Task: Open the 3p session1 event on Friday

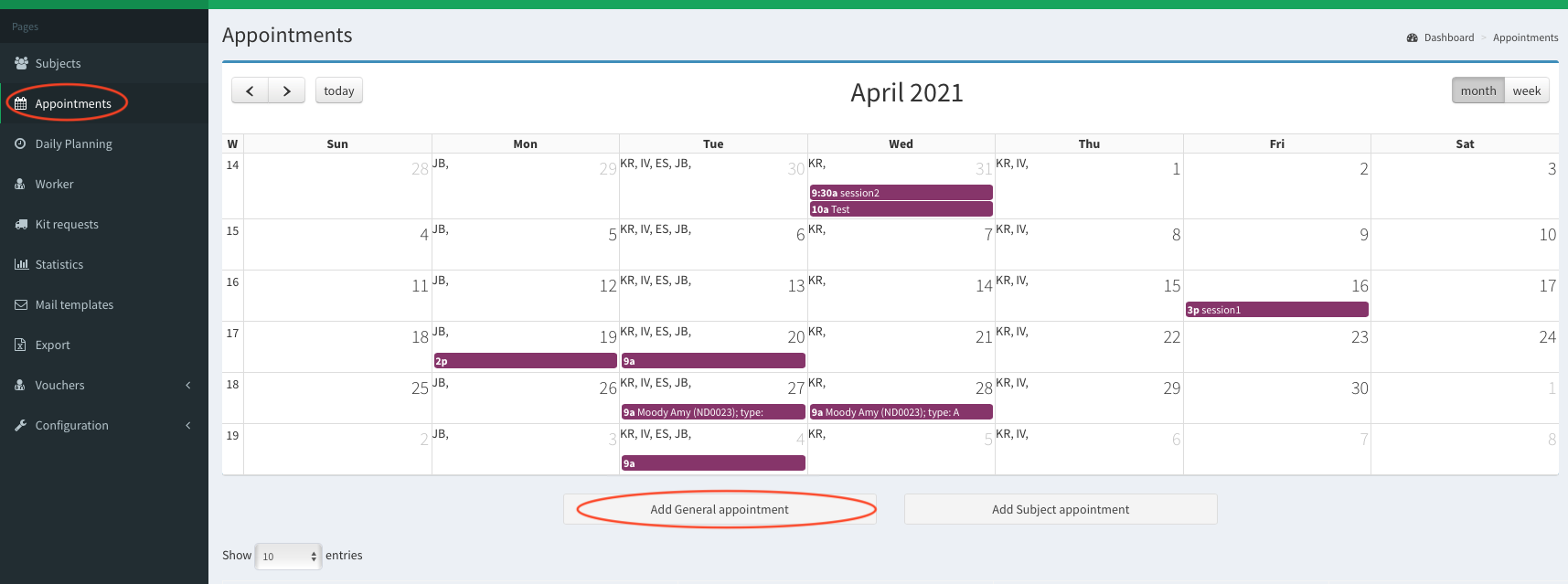Action: click(1276, 310)
